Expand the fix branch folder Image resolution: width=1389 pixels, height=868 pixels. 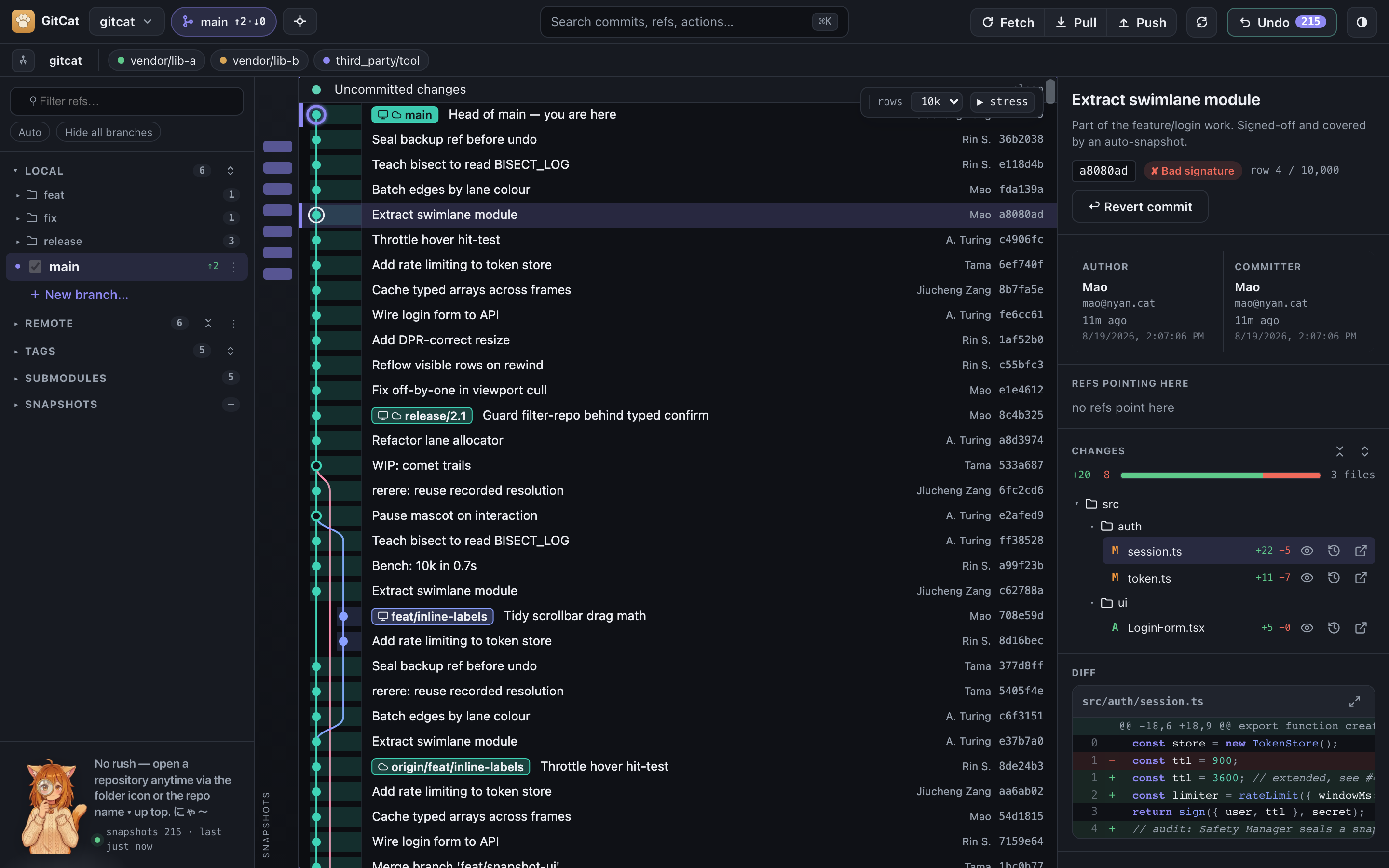[x=18, y=218]
